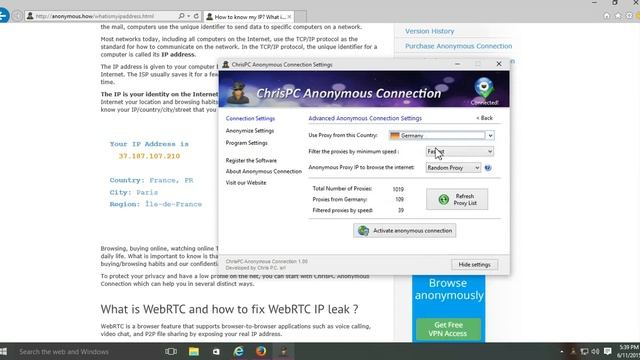Viewport: 640px width, 360px height.
Task: Open the Version History link
Action: 429,31
